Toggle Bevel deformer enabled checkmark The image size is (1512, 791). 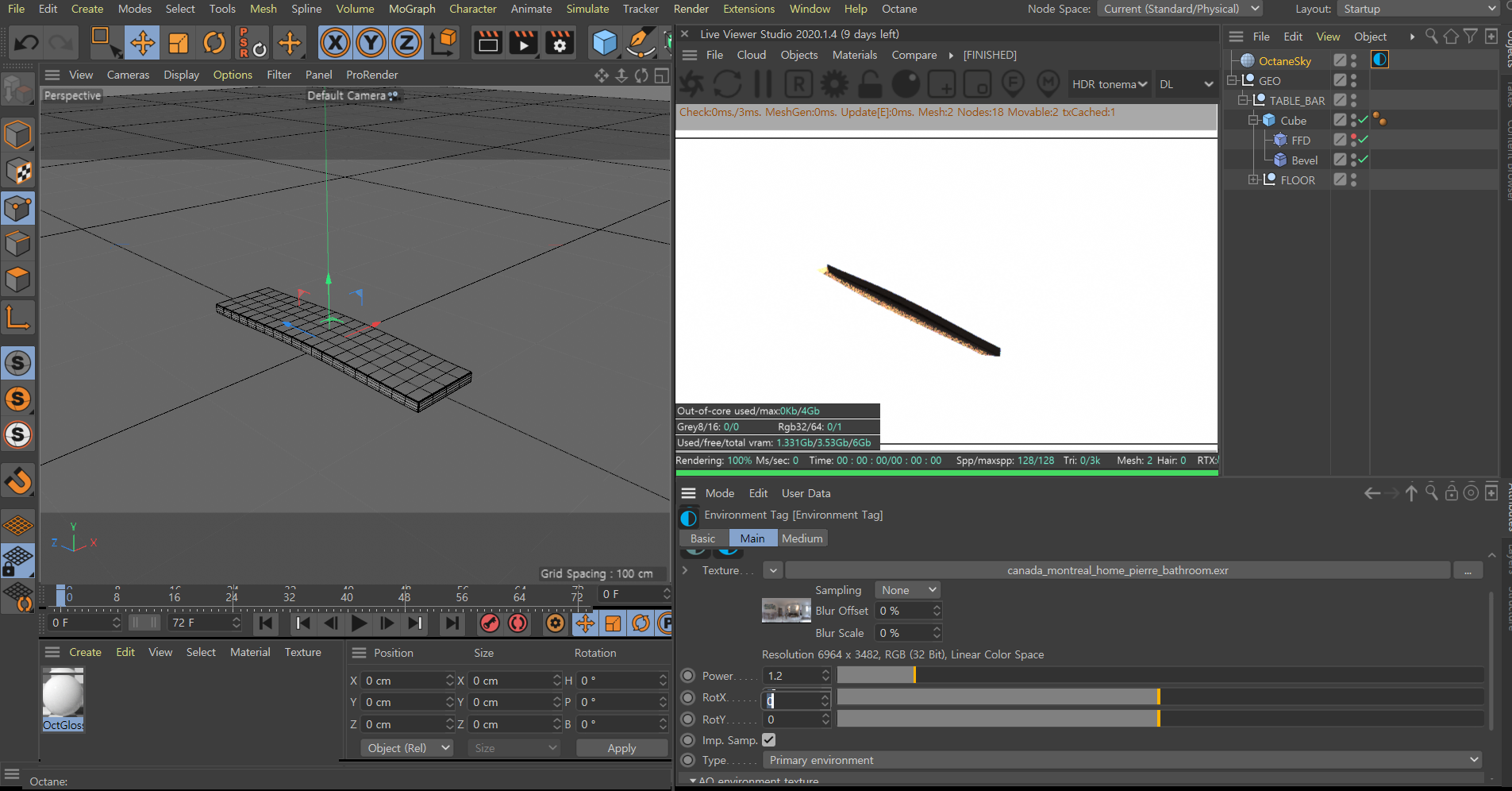click(1364, 160)
